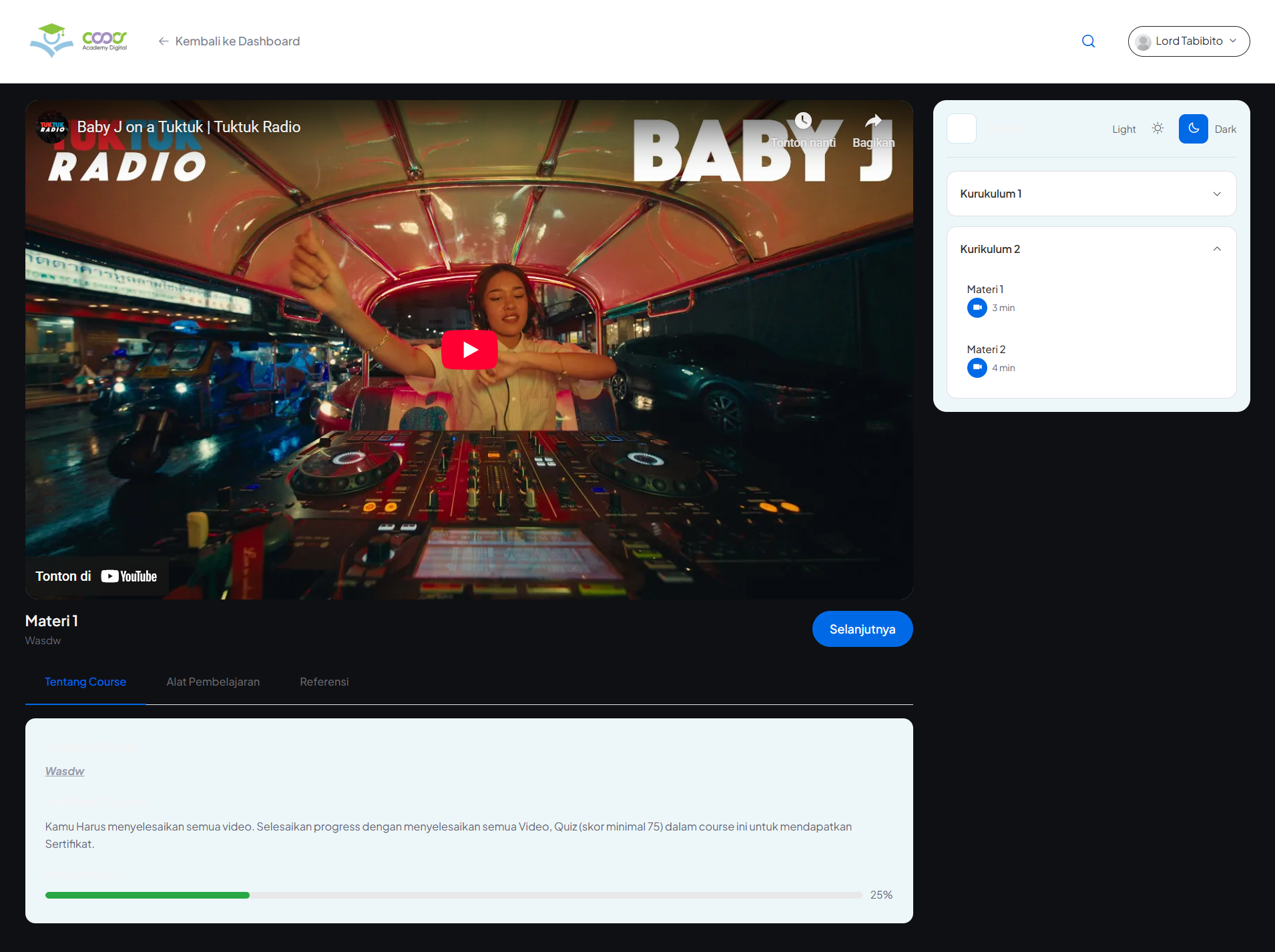
Task: Play the YouTube video
Action: point(469,350)
